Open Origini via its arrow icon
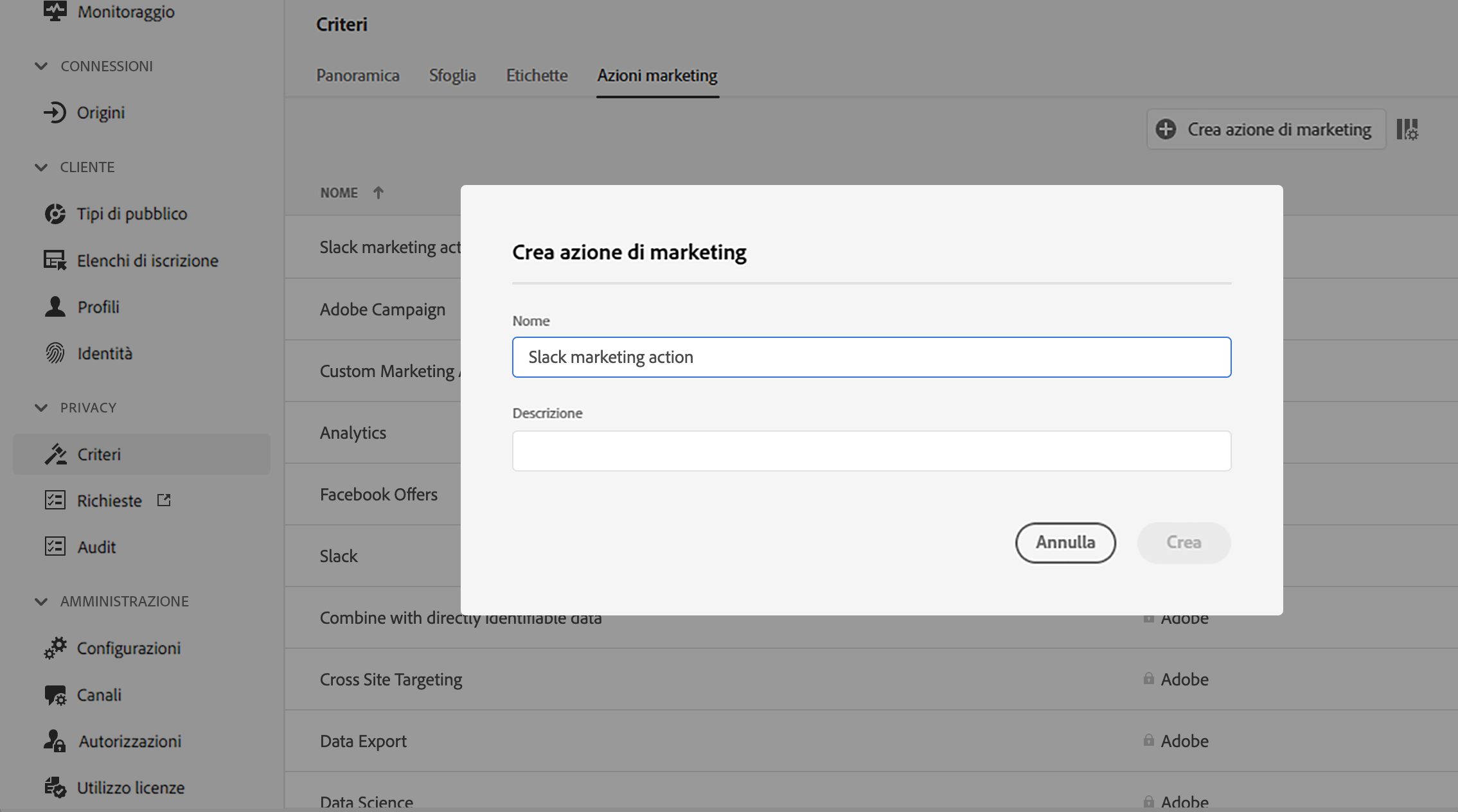1458x812 pixels. 55,112
